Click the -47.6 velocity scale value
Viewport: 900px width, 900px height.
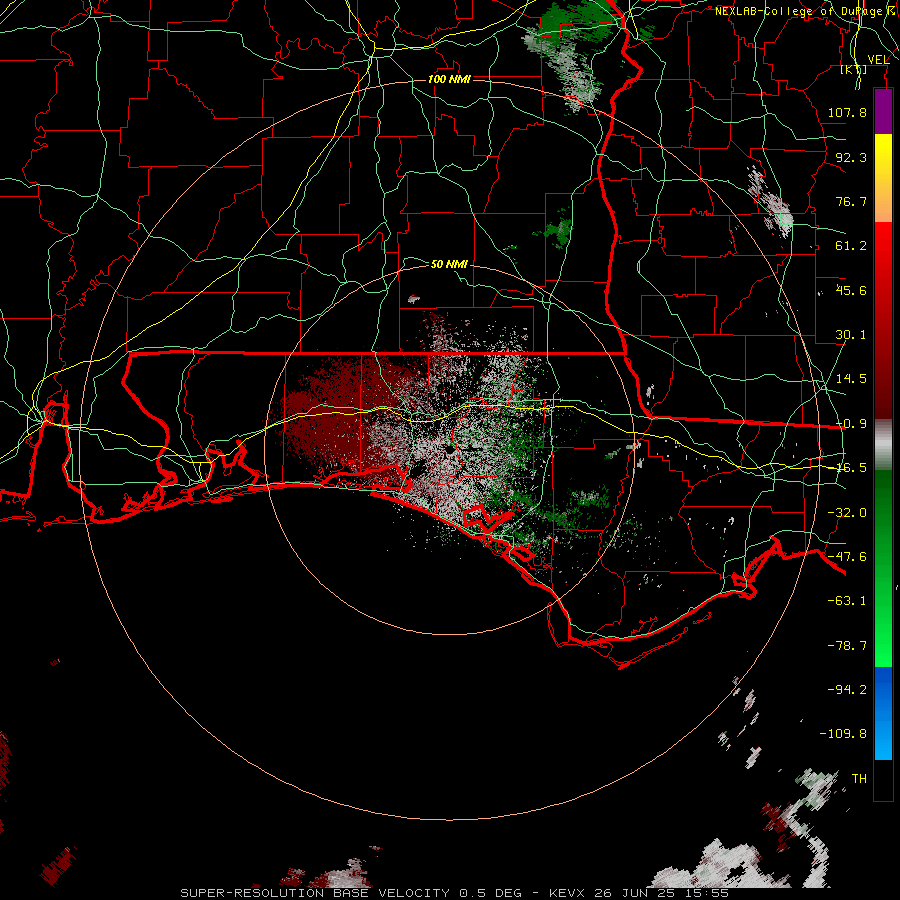(847, 557)
